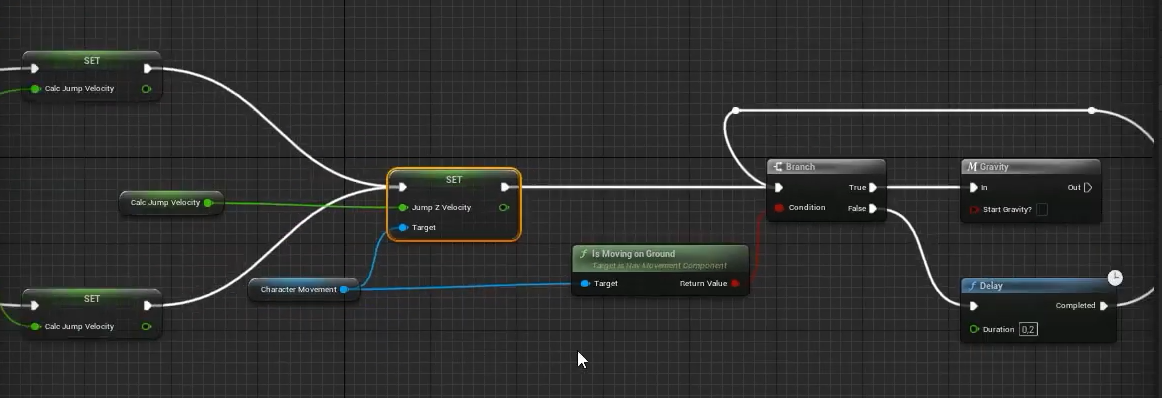Click the blue Target pin on the highlighted SET node
Image resolution: width=1162 pixels, height=398 pixels.
(x=402, y=228)
